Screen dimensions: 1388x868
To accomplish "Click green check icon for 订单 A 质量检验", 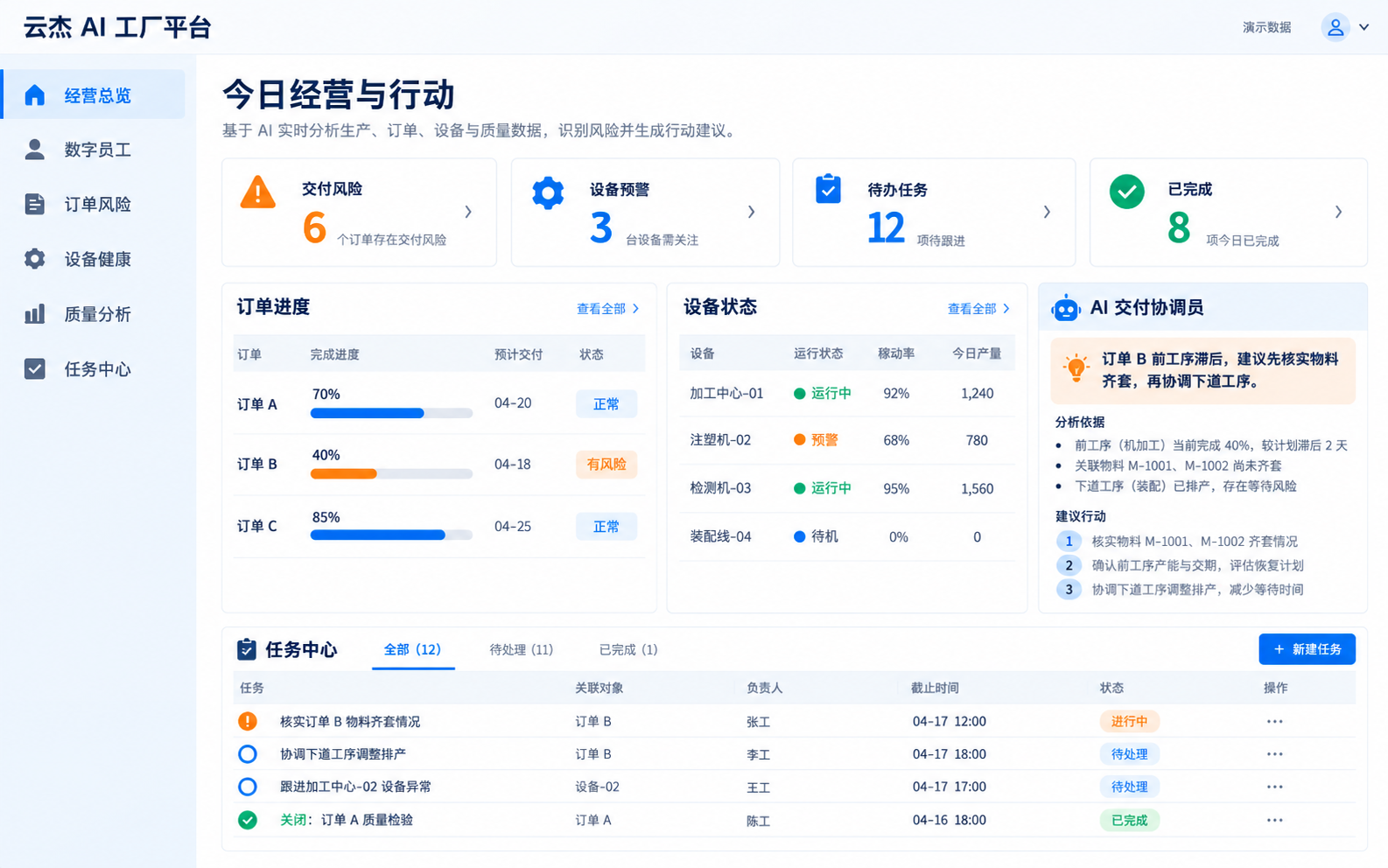I will (248, 820).
